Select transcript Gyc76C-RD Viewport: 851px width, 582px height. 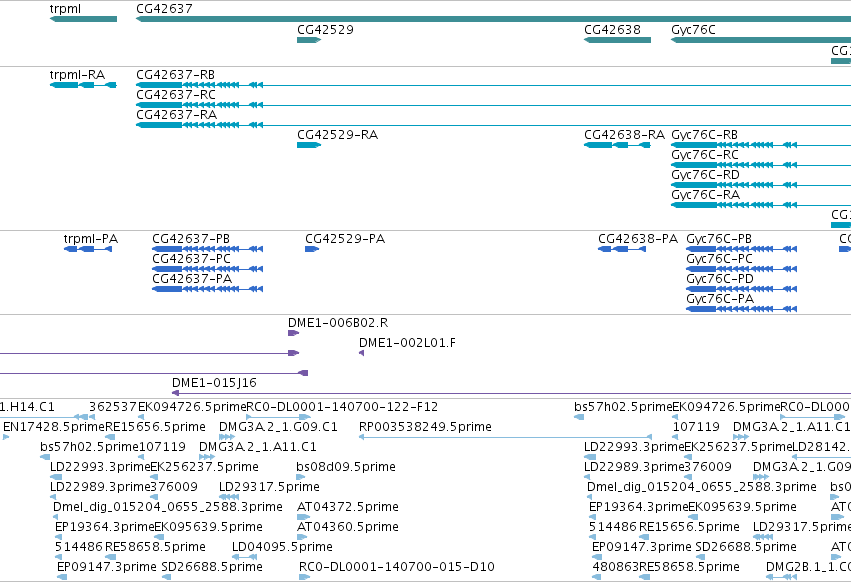(x=706, y=175)
